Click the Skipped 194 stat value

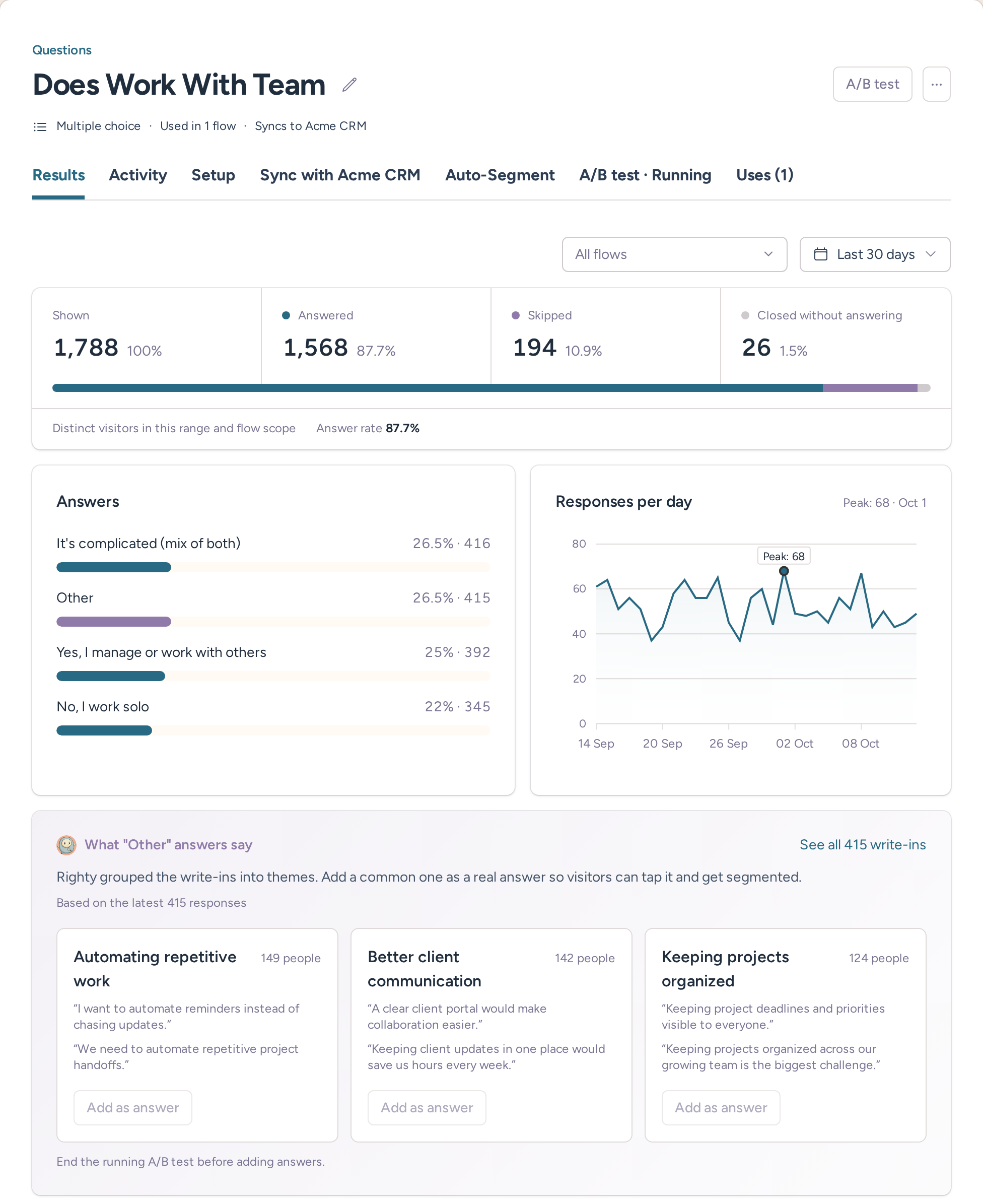tap(534, 348)
